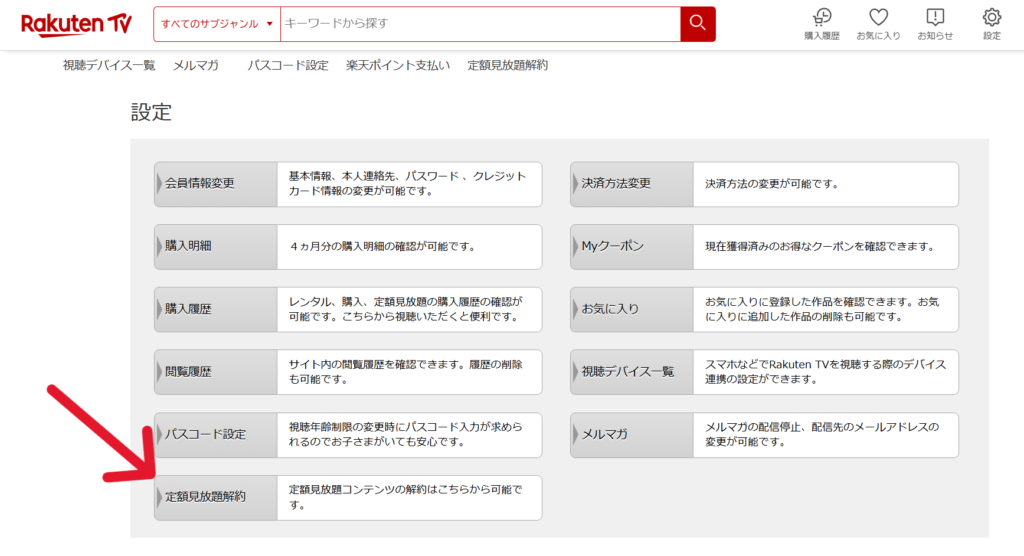Open 楽天ポイント支払い in top navigation
The image size is (1024, 556).
398,66
